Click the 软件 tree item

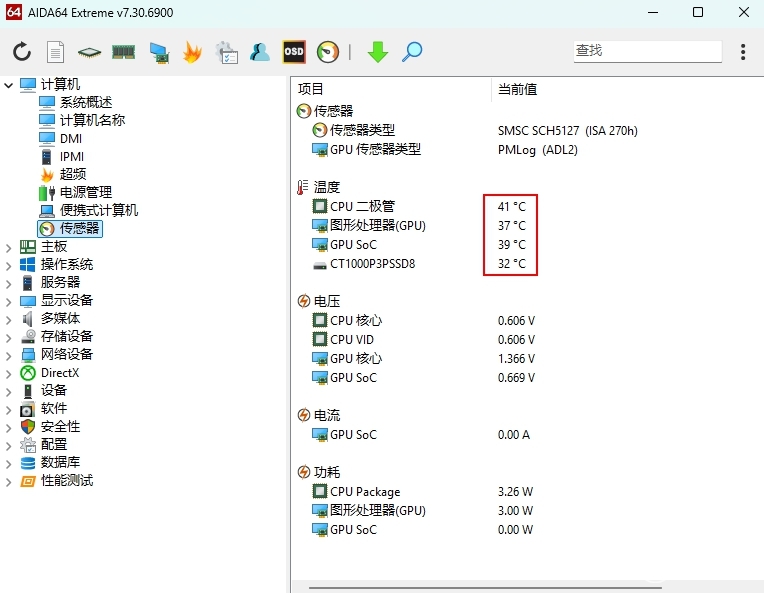click(x=54, y=408)
